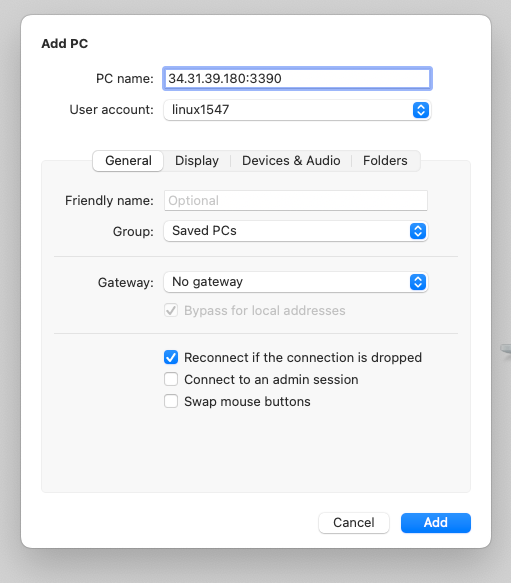
Task: Click the Gateway popup arrows icon
Action: (418, 282)
